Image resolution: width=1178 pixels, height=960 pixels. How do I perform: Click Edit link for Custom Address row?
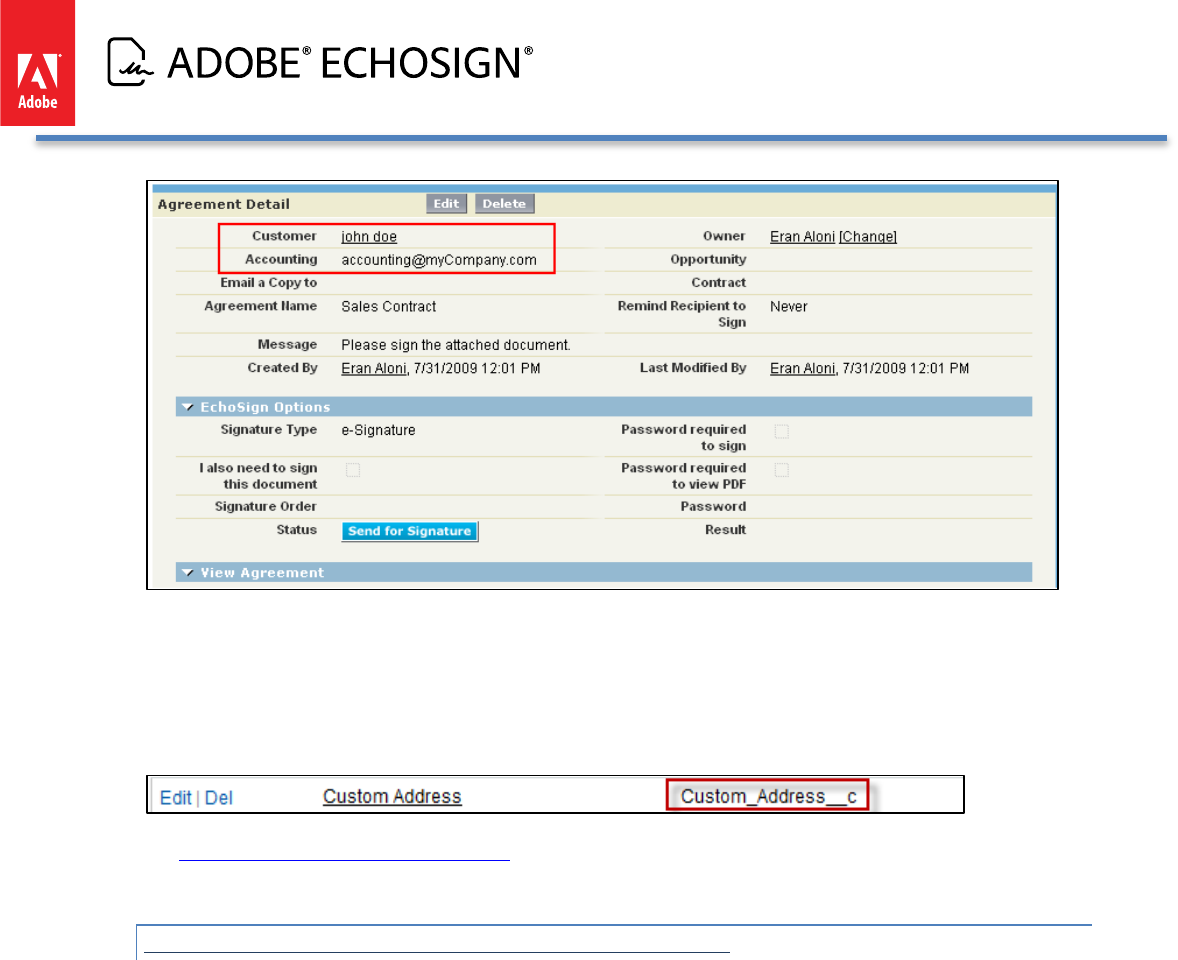tap(176, 798)
